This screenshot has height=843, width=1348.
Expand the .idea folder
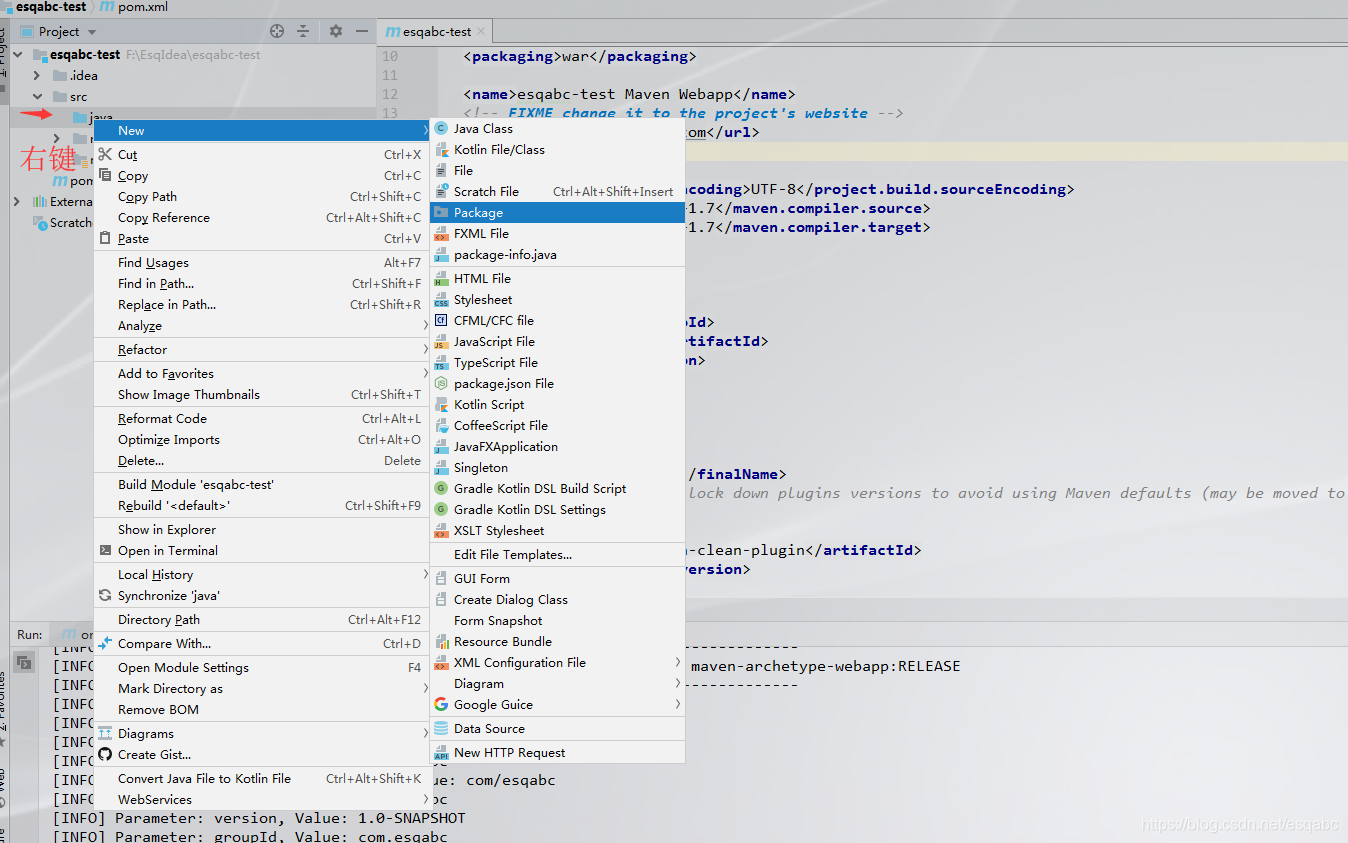(x=37, y=76)
